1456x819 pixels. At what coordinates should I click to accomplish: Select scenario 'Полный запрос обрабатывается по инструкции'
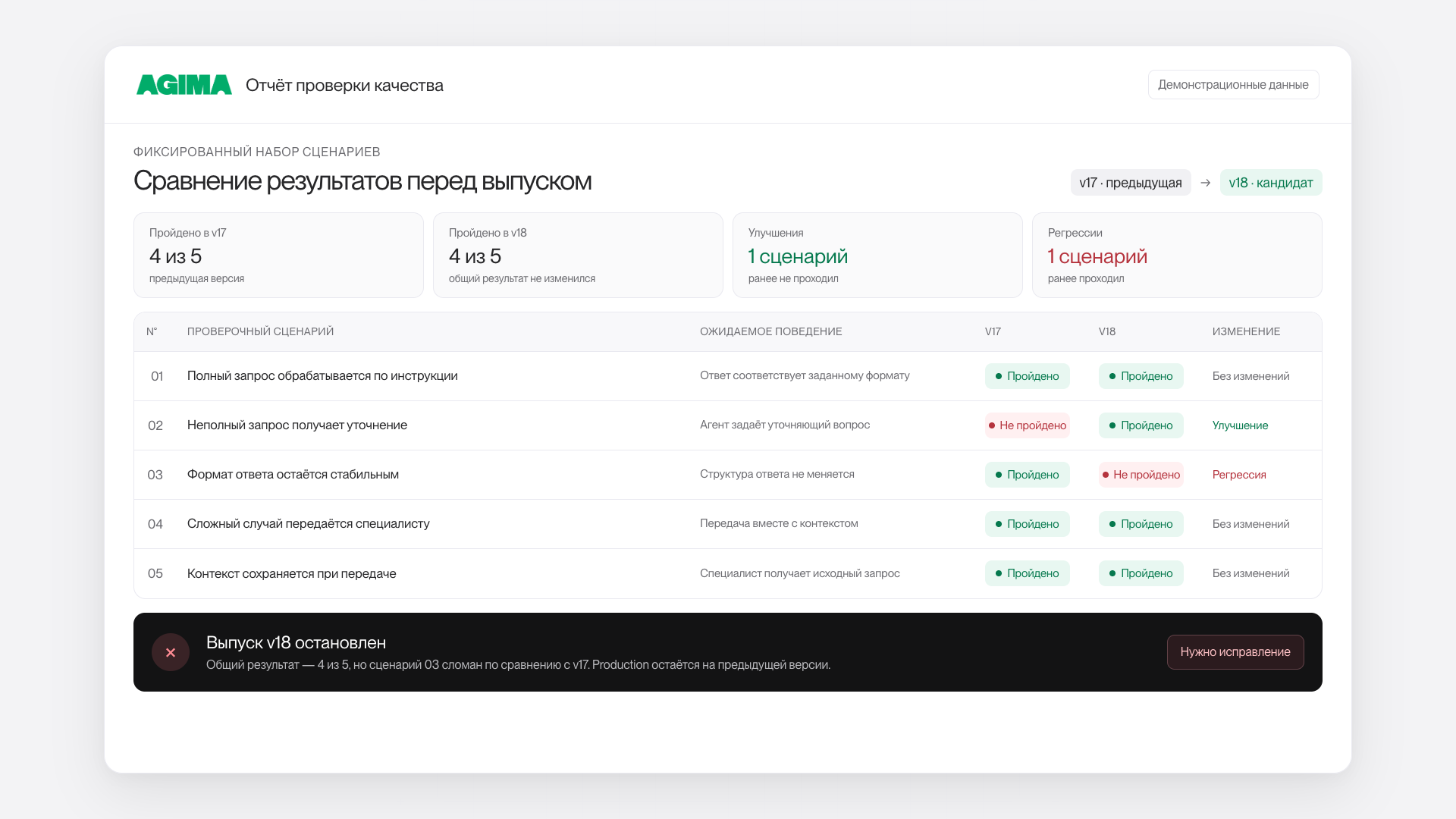point(322,376)
